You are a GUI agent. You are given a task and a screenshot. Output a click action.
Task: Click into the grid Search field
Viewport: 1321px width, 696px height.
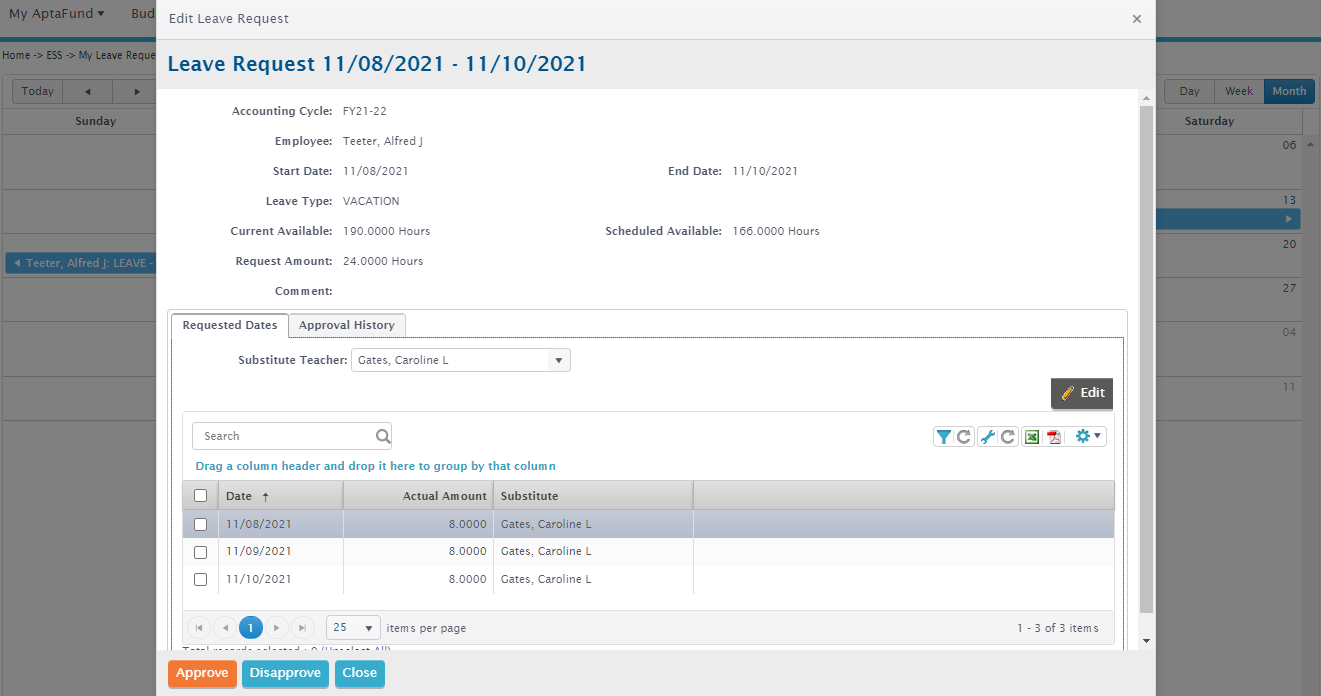point(285,436)
